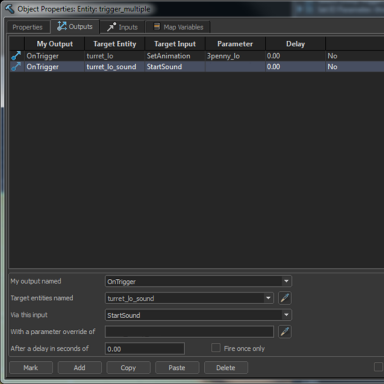Click the Copy button
The width and height of the screenshot is (384, 384).
128,368
